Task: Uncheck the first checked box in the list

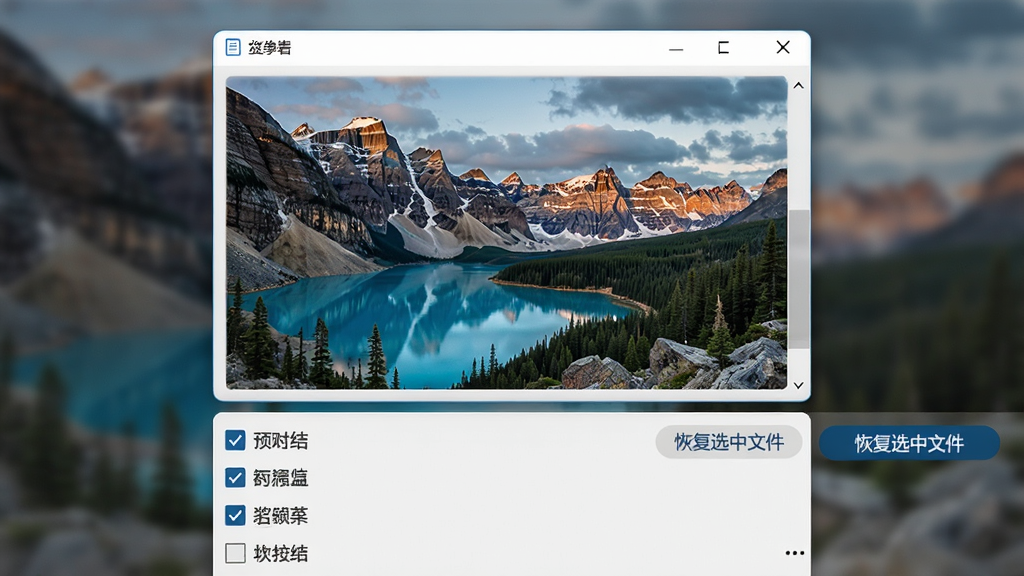Action: tap(235, 440)
